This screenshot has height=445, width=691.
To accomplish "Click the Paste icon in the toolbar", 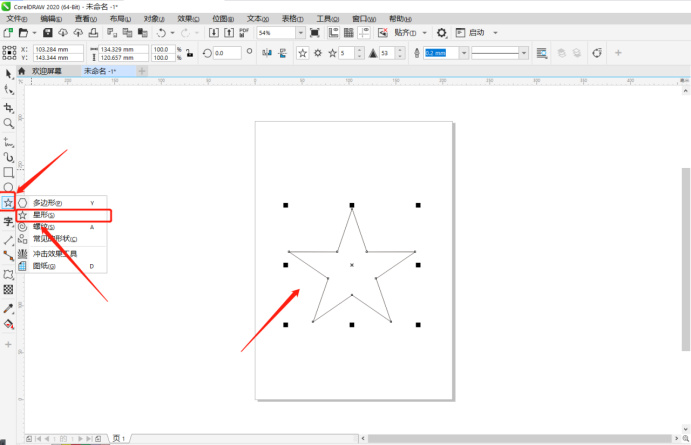I will click(x=142, y=33).
